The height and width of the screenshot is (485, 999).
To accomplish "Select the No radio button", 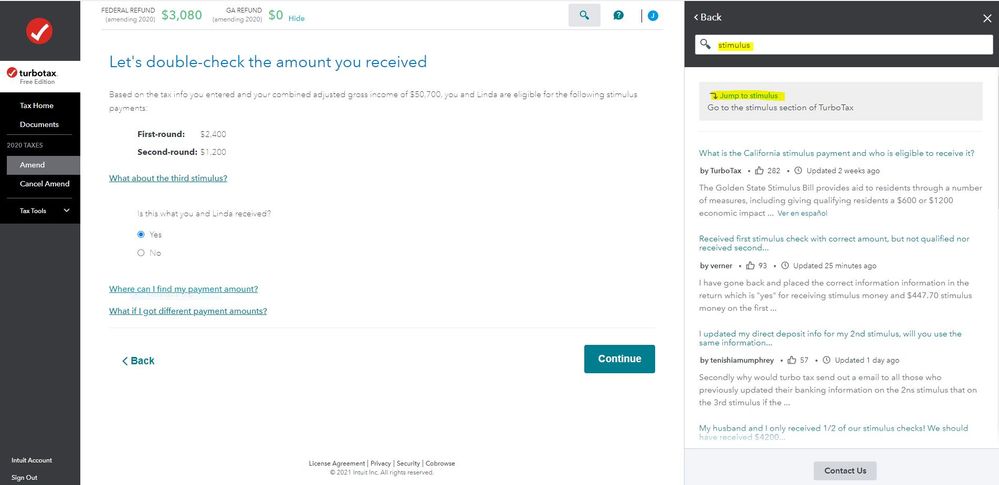I will (x=141, y=253).
